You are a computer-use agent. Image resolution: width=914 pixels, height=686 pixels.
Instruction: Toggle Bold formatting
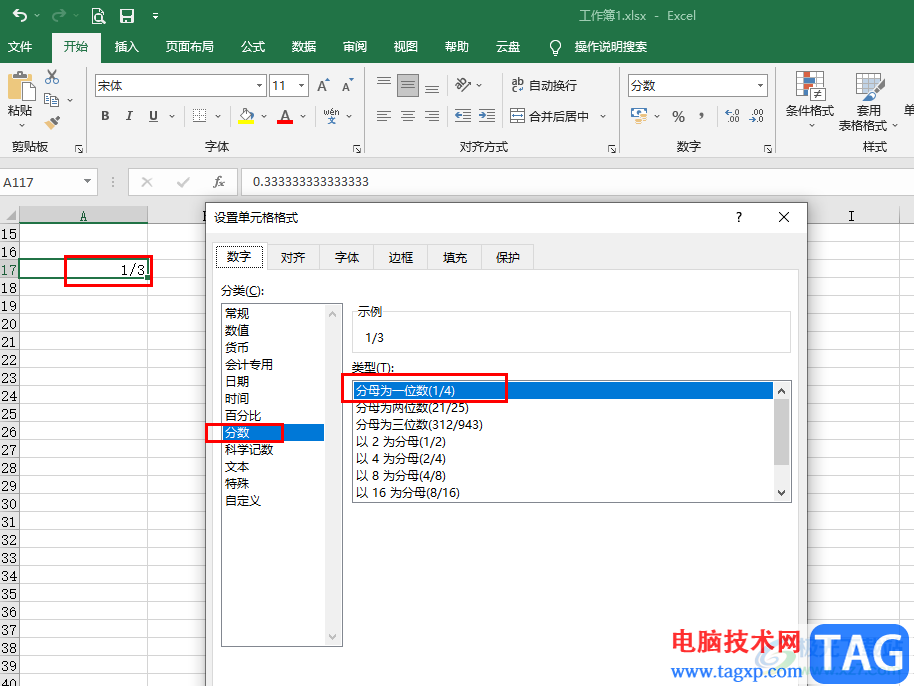[105, 115]
